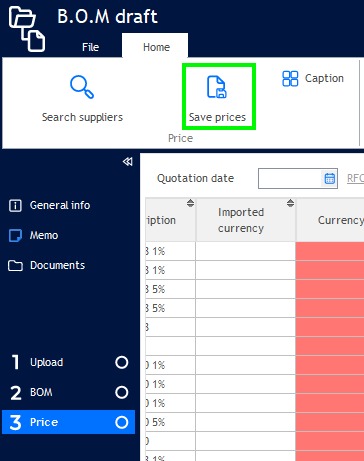Click the Documents folder icon
364x461 pixels.
pos(15,266)
